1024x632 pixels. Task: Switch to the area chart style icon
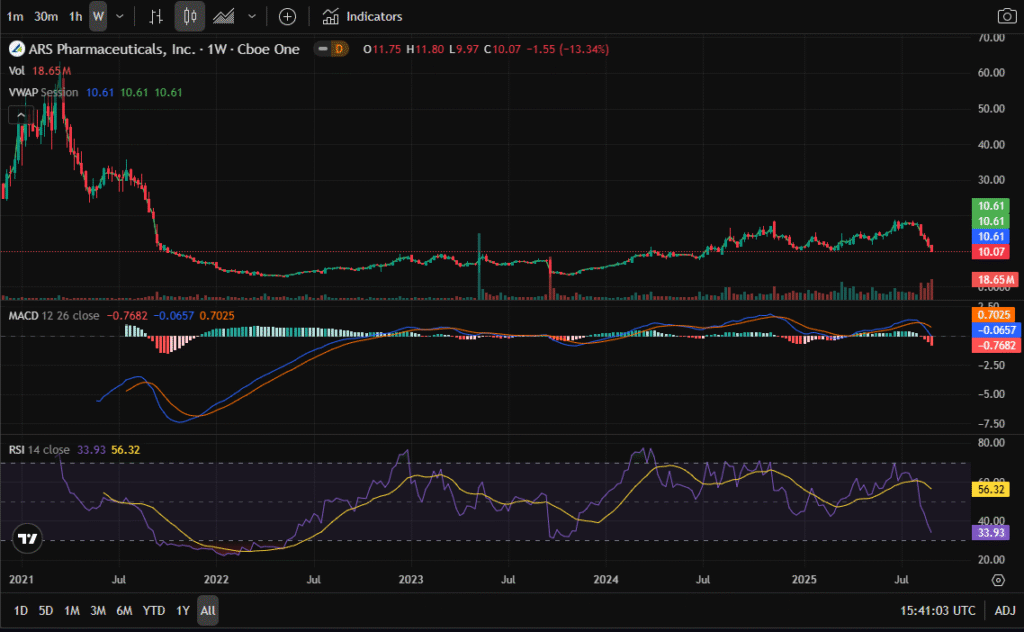pyautogui.click(x=224, y=16)
